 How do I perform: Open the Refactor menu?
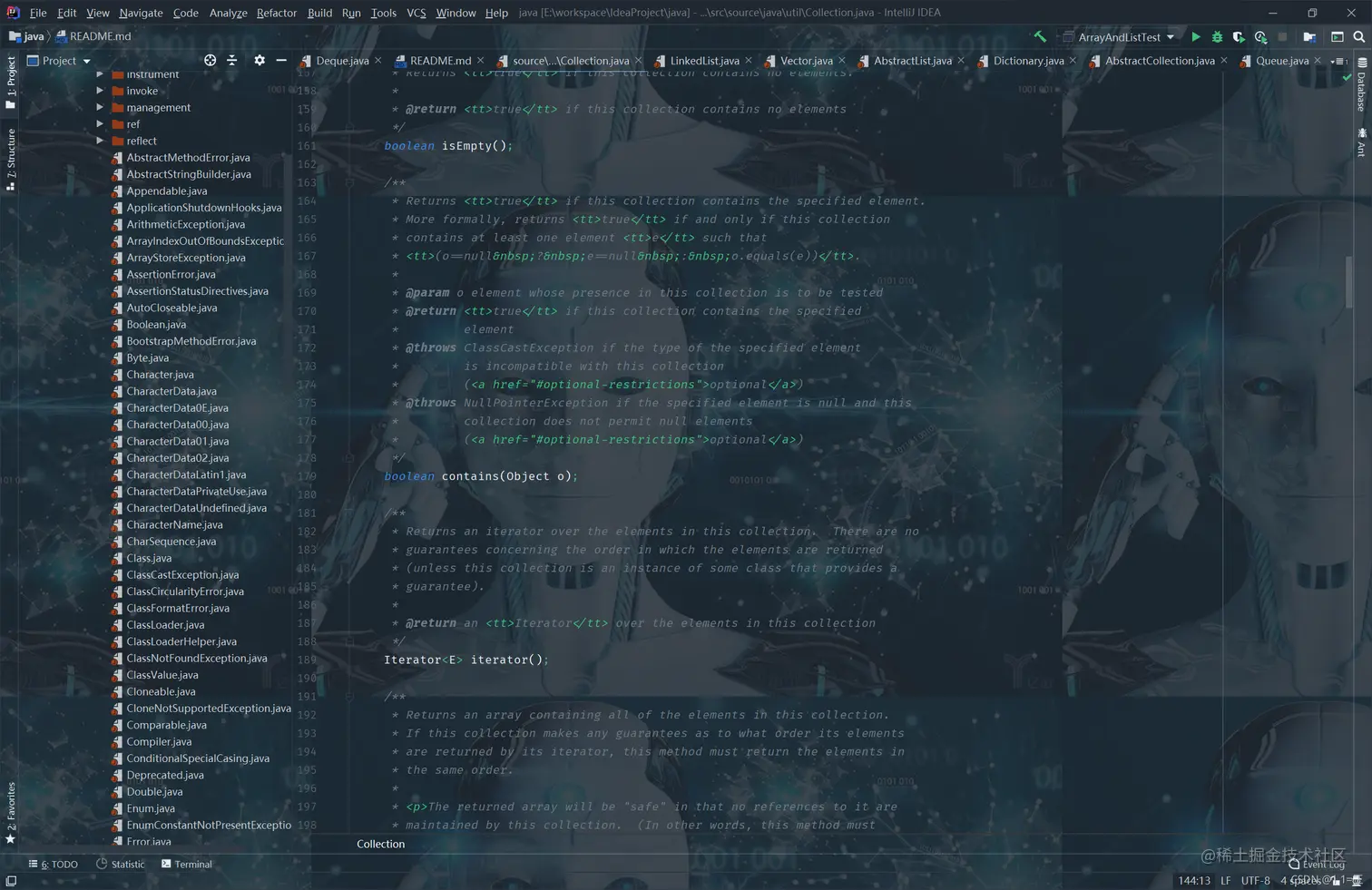coord(276,13)
